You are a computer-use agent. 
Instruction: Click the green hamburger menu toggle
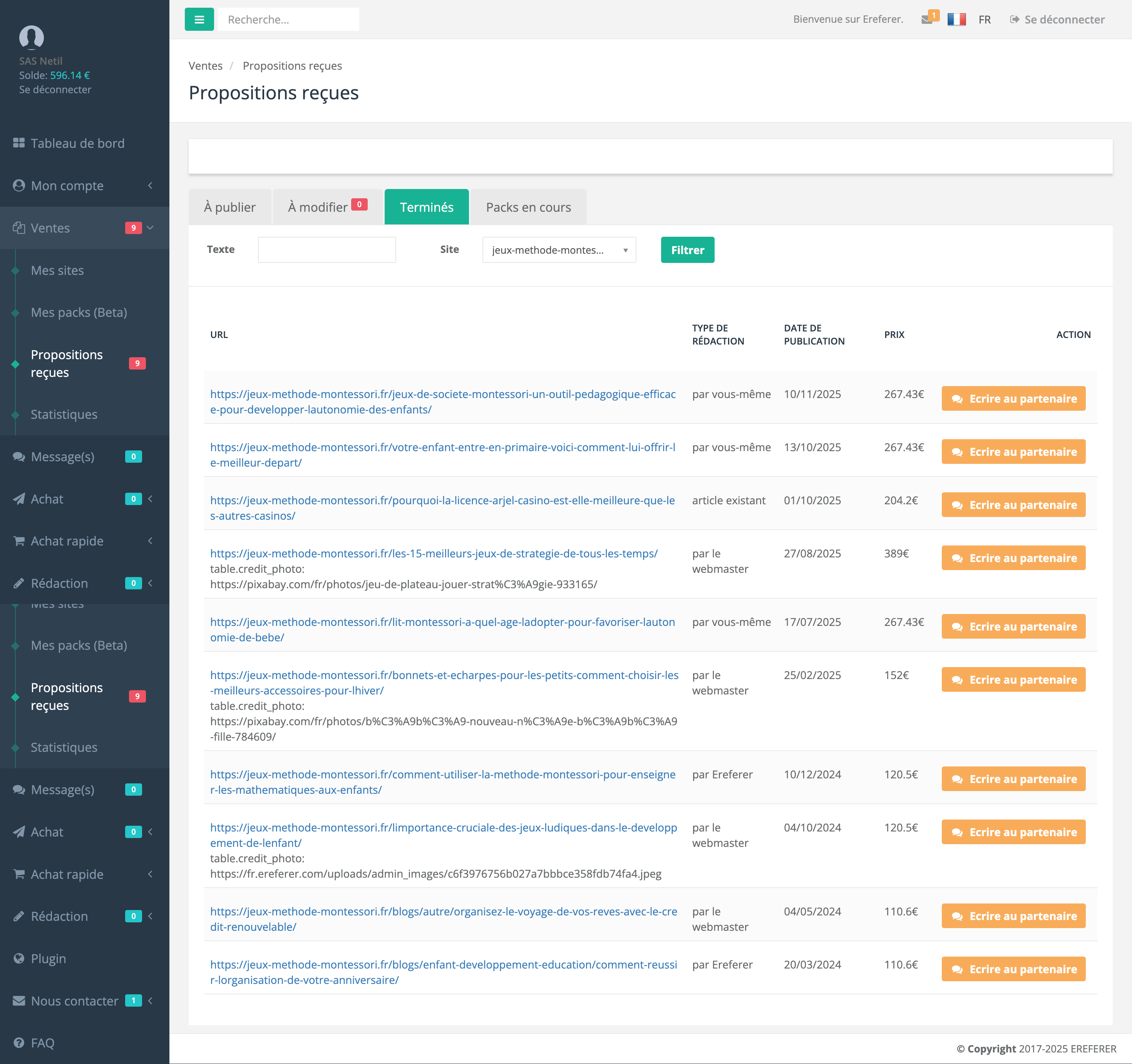pyautogui.click(x=199, y=19)
